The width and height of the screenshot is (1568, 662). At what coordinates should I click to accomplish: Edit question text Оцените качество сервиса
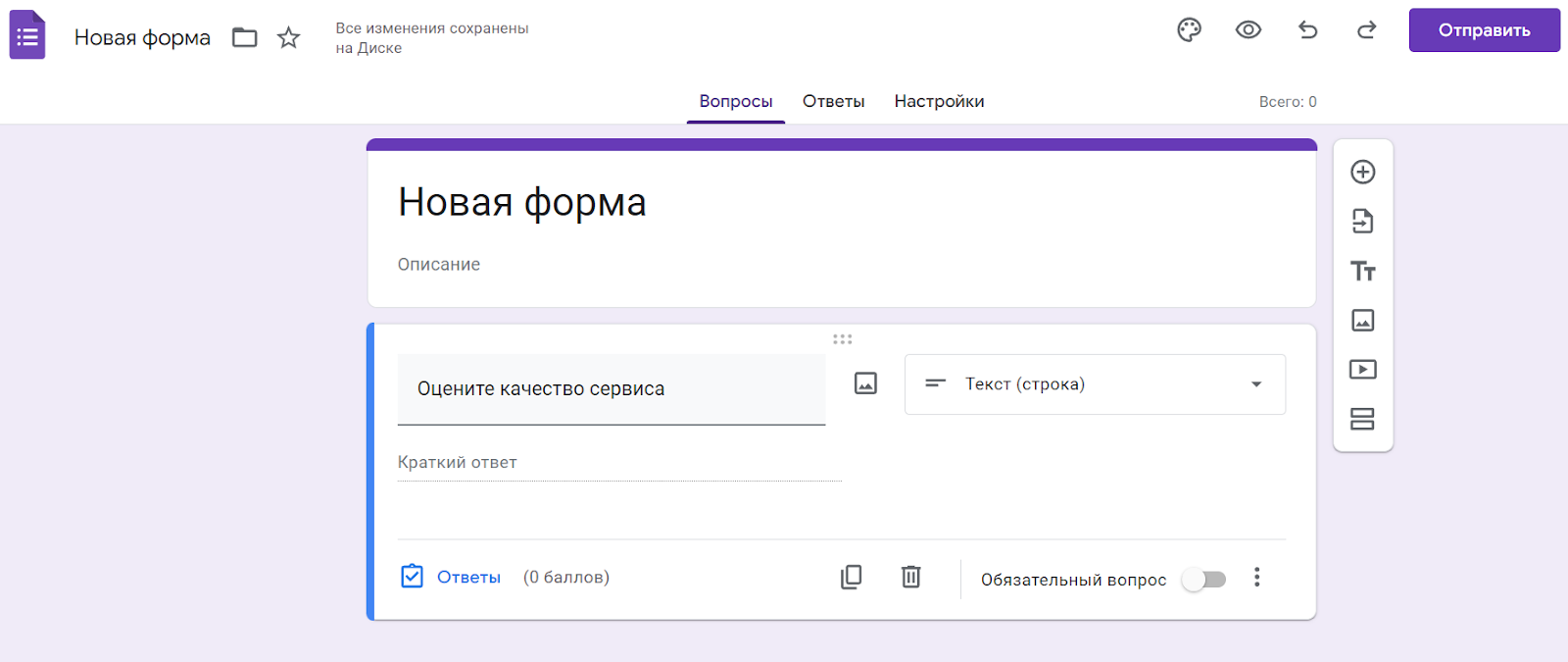pos(612,389)
